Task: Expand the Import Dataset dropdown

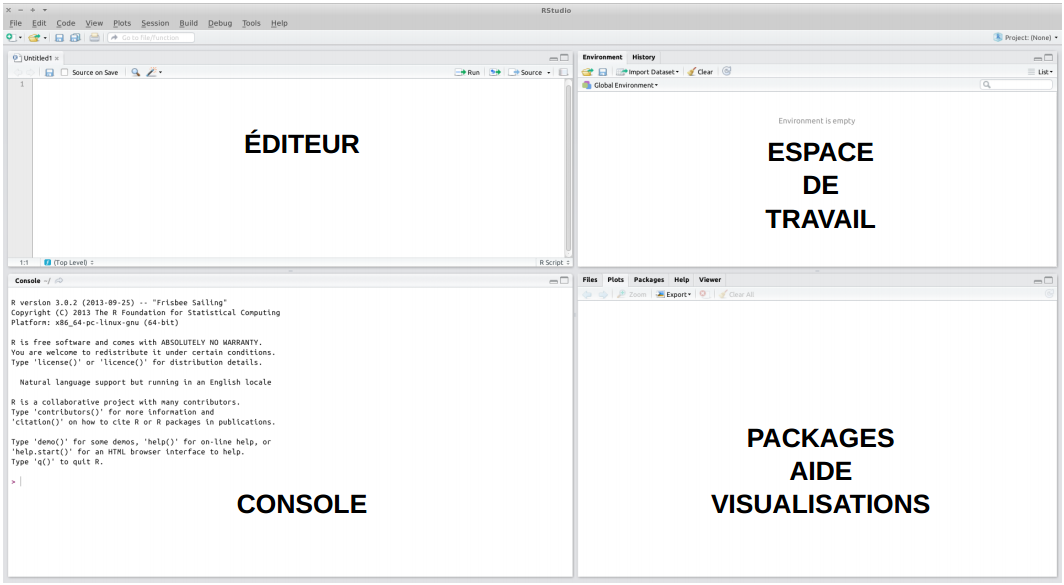Action: click(650, 72)
